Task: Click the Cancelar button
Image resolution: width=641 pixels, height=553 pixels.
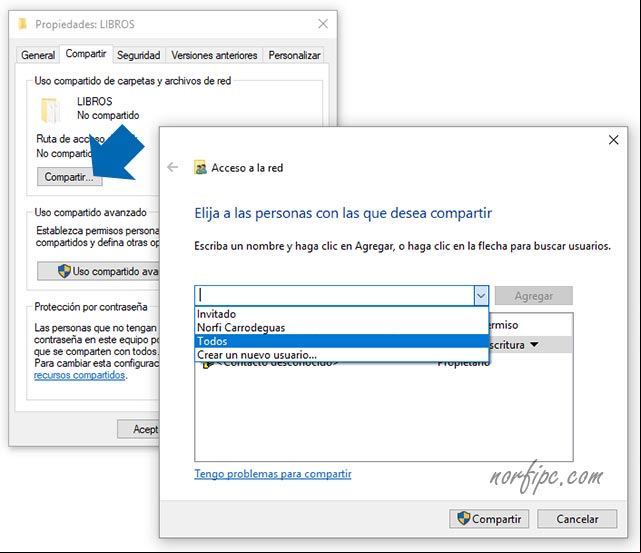Action: [577, 519]
